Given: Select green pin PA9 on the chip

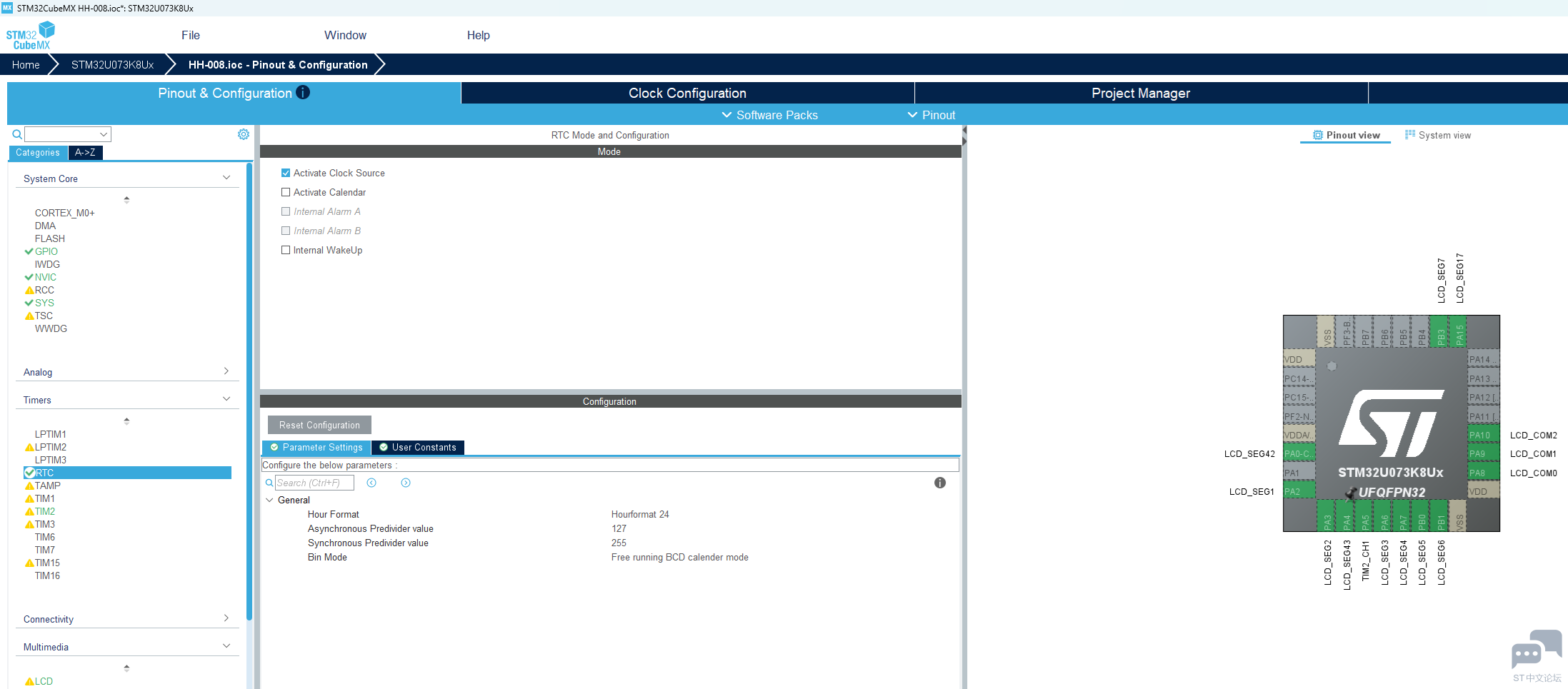Looking at the screenshot, I should click(1483, 453).
